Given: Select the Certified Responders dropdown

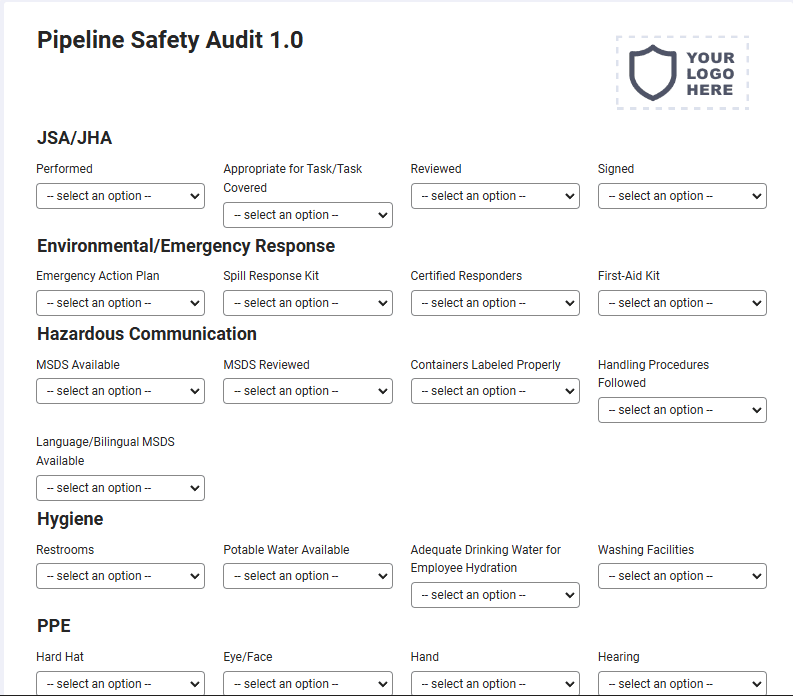Looking at the screenshot, I should pos(495,303).
